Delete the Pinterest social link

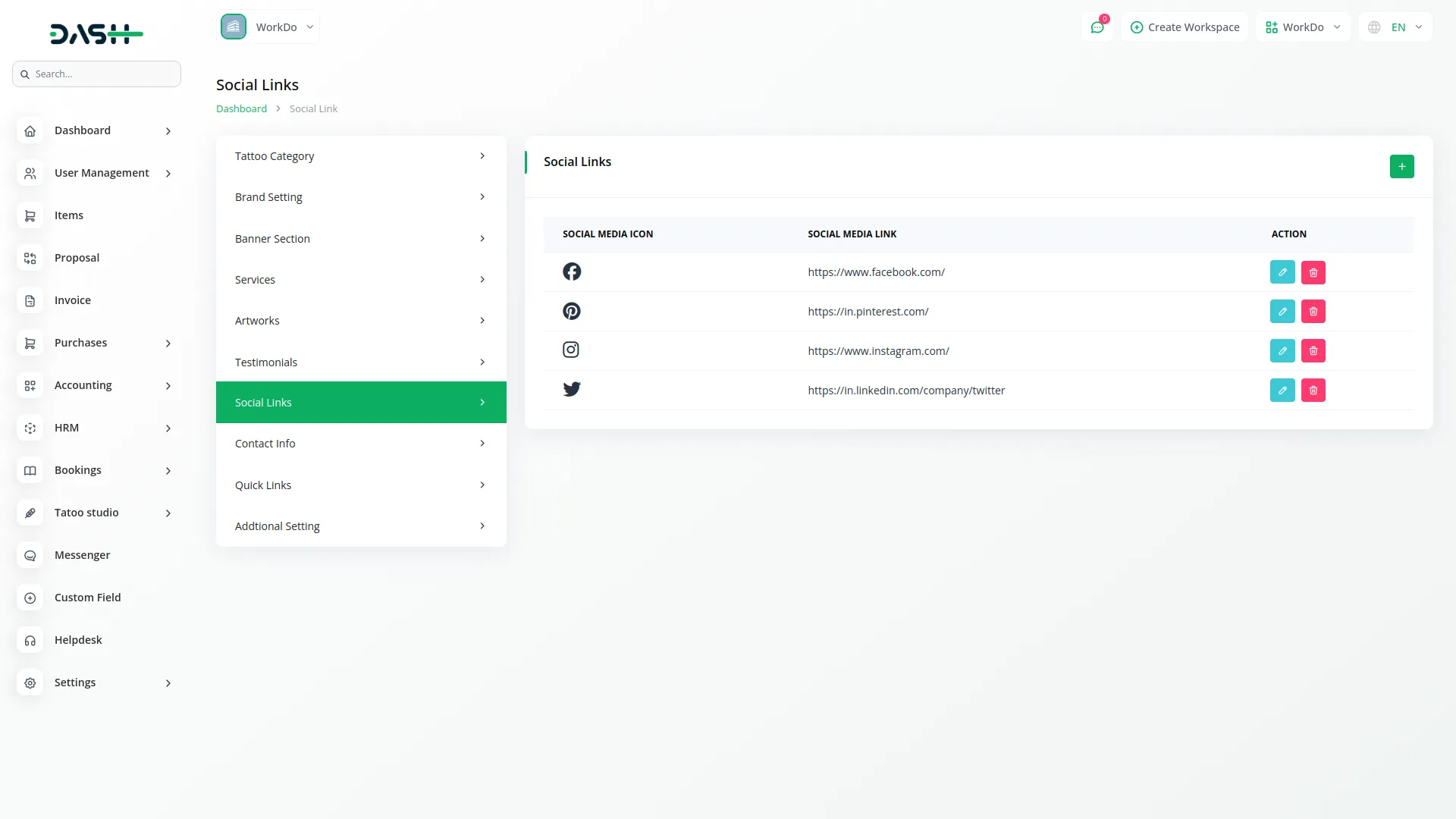1313,311
